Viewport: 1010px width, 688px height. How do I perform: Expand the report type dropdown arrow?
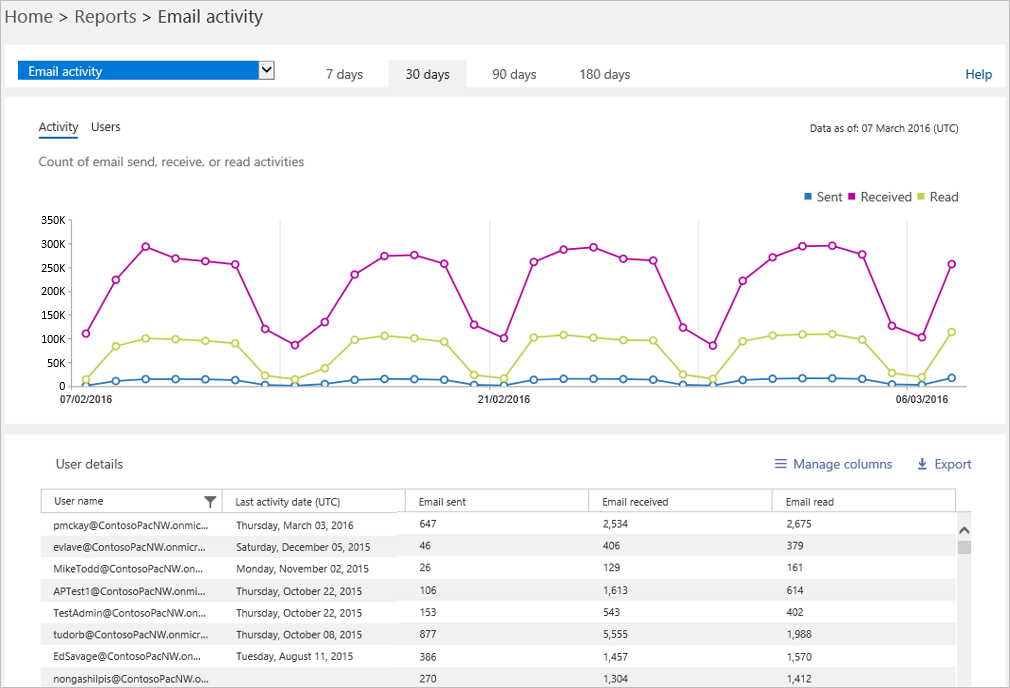[266, 70]
